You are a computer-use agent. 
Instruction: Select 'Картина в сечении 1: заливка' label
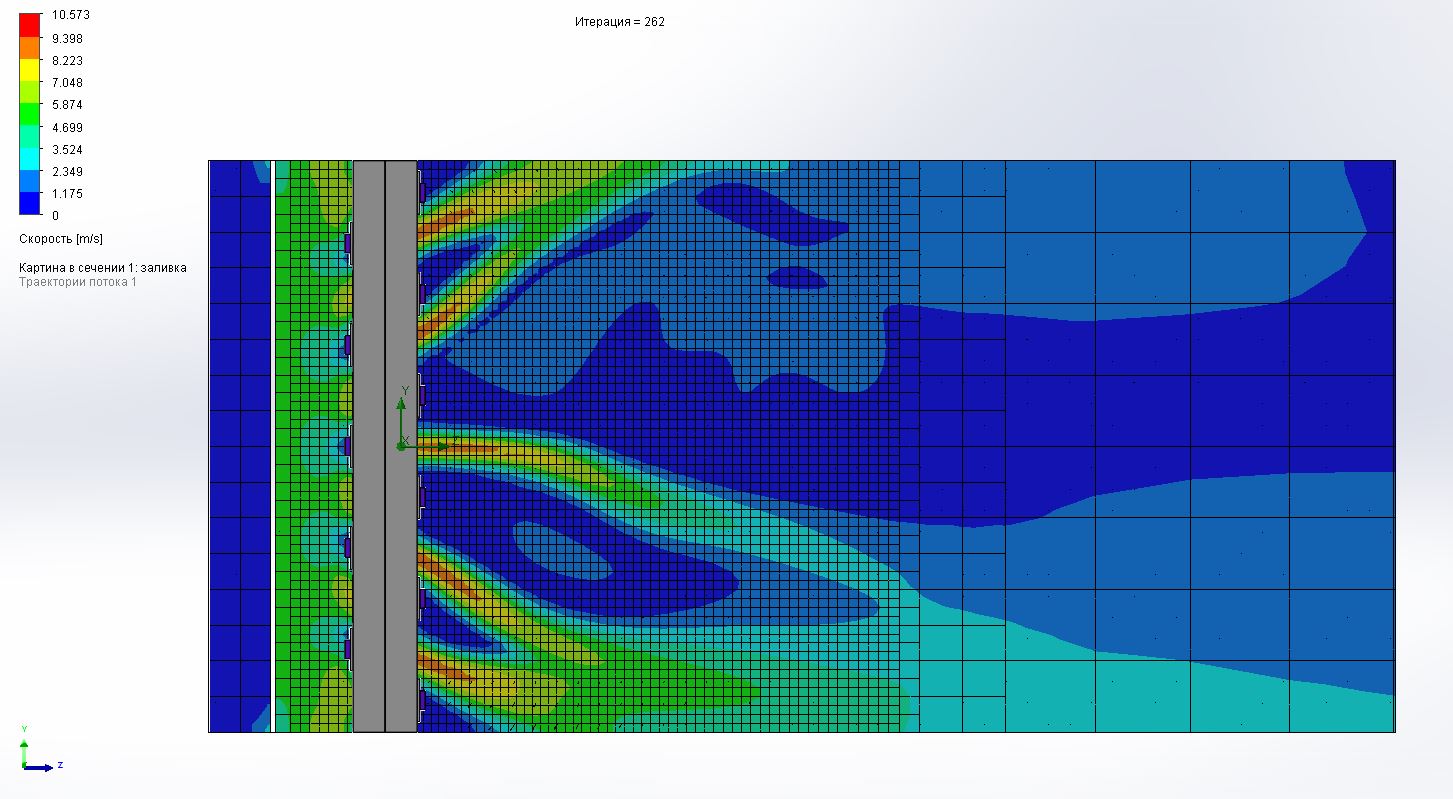pyautogui.click(x=103, y=268)
